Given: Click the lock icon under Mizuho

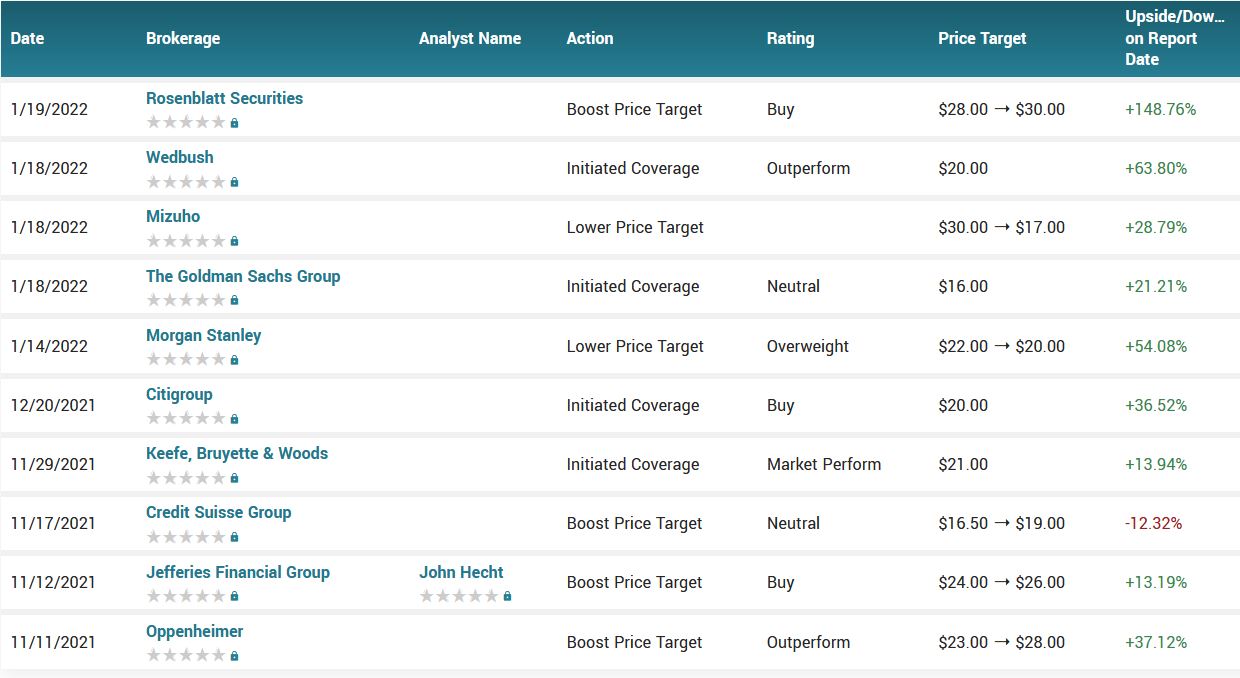Looking at the screenshot, I should pyautogui.click(x=234, y=241).
